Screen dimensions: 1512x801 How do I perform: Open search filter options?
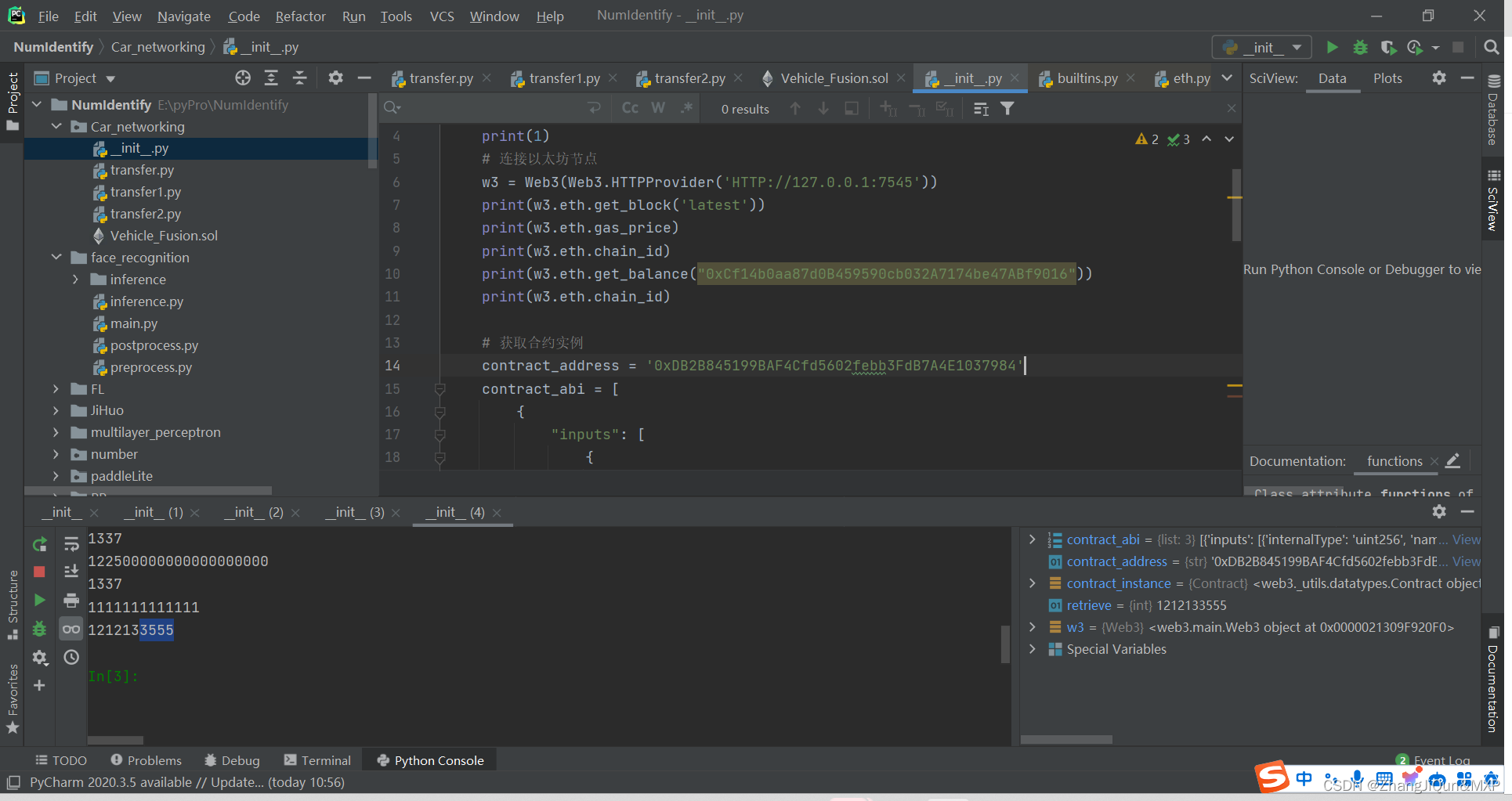1007,108
